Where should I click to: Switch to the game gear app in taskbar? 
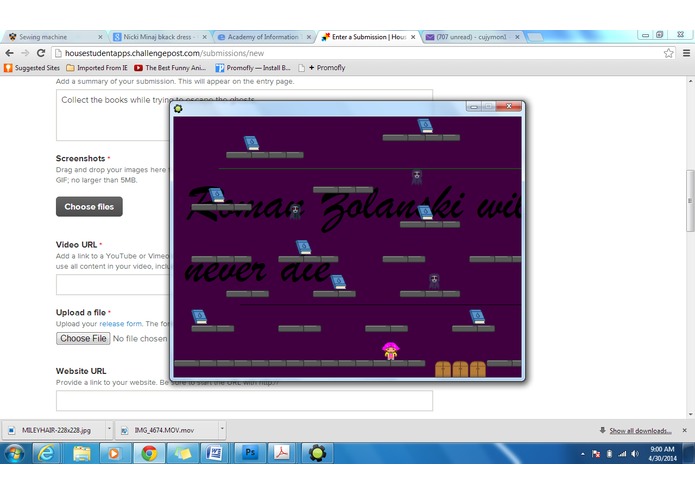317,453
